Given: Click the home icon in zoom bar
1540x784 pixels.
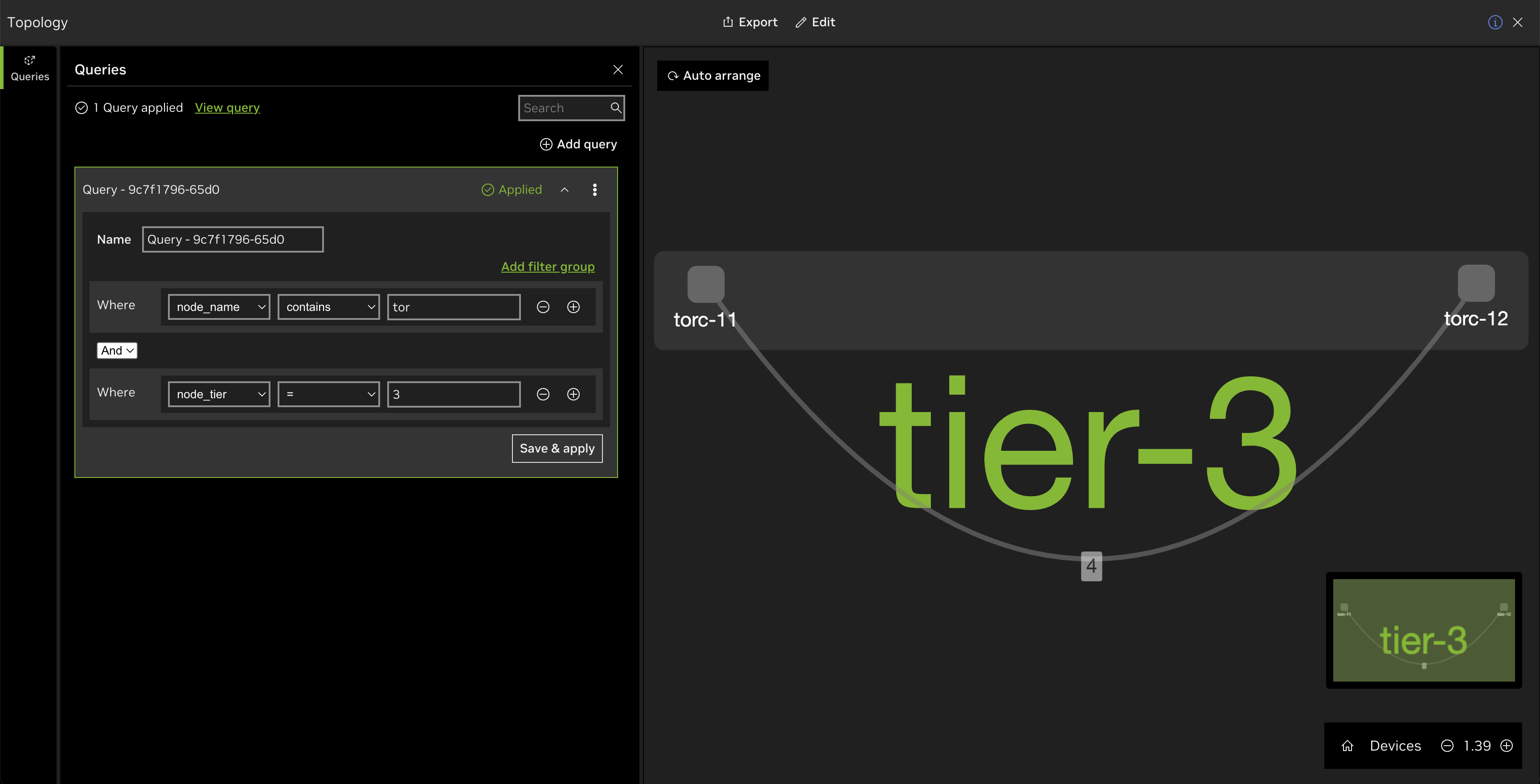Looking at the screenshot, I should (x=1347, y=746).
